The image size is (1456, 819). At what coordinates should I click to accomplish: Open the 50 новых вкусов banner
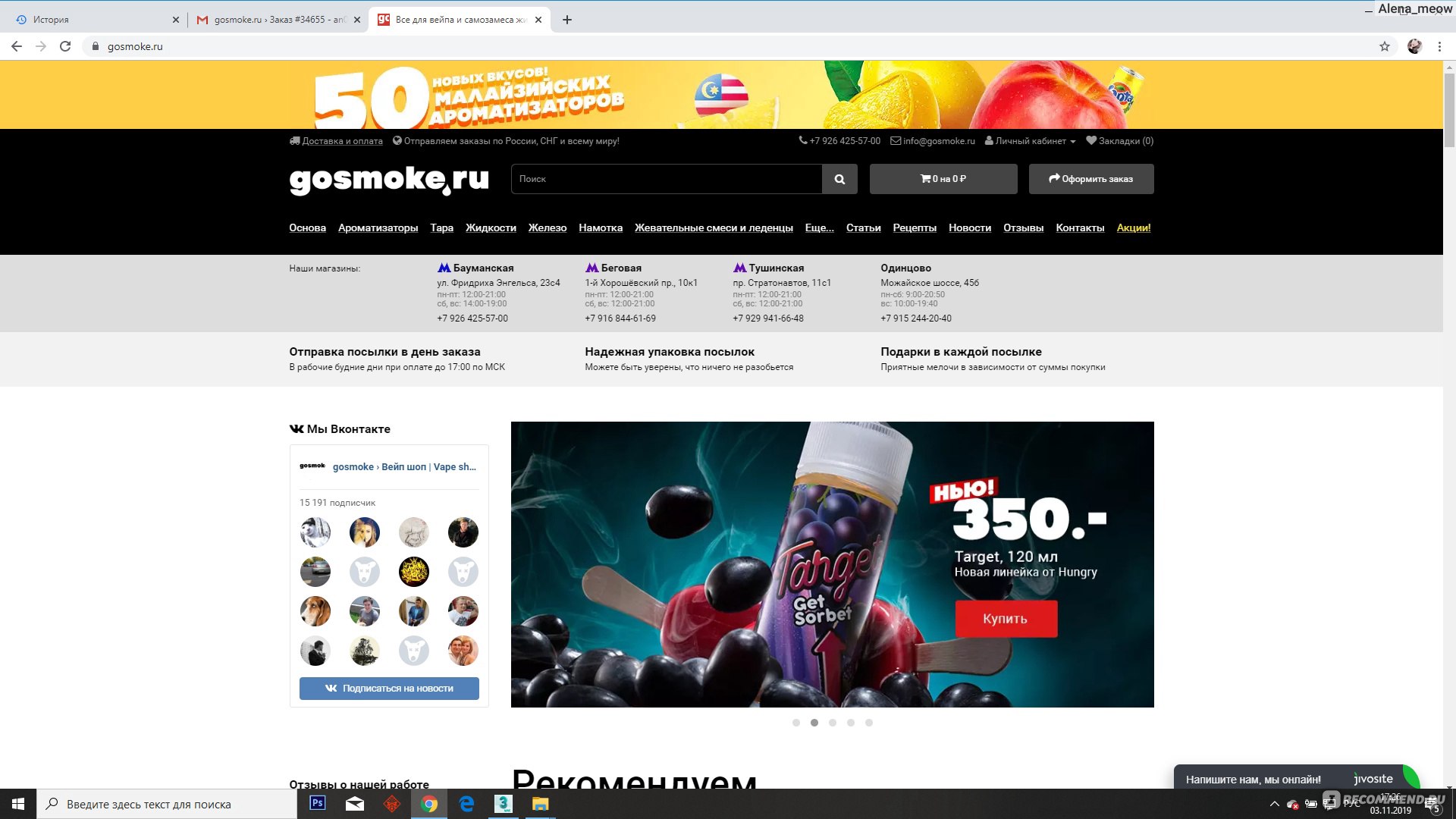721,95
